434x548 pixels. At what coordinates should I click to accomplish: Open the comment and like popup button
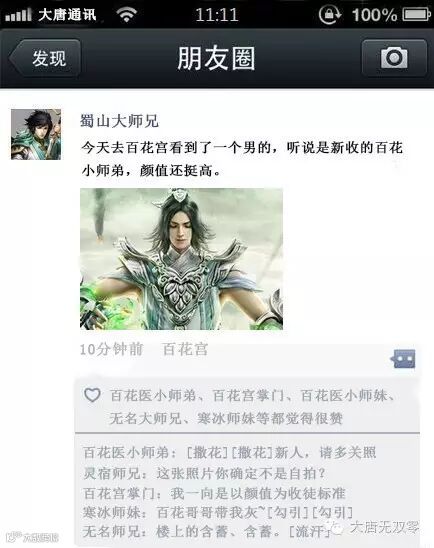(403, 359)
